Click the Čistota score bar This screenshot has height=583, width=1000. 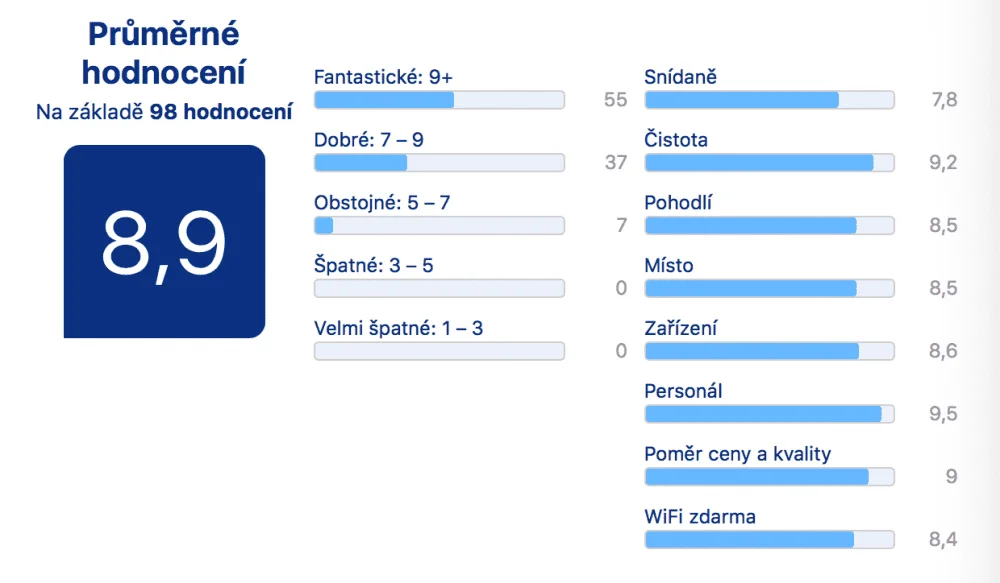point(770,163)
